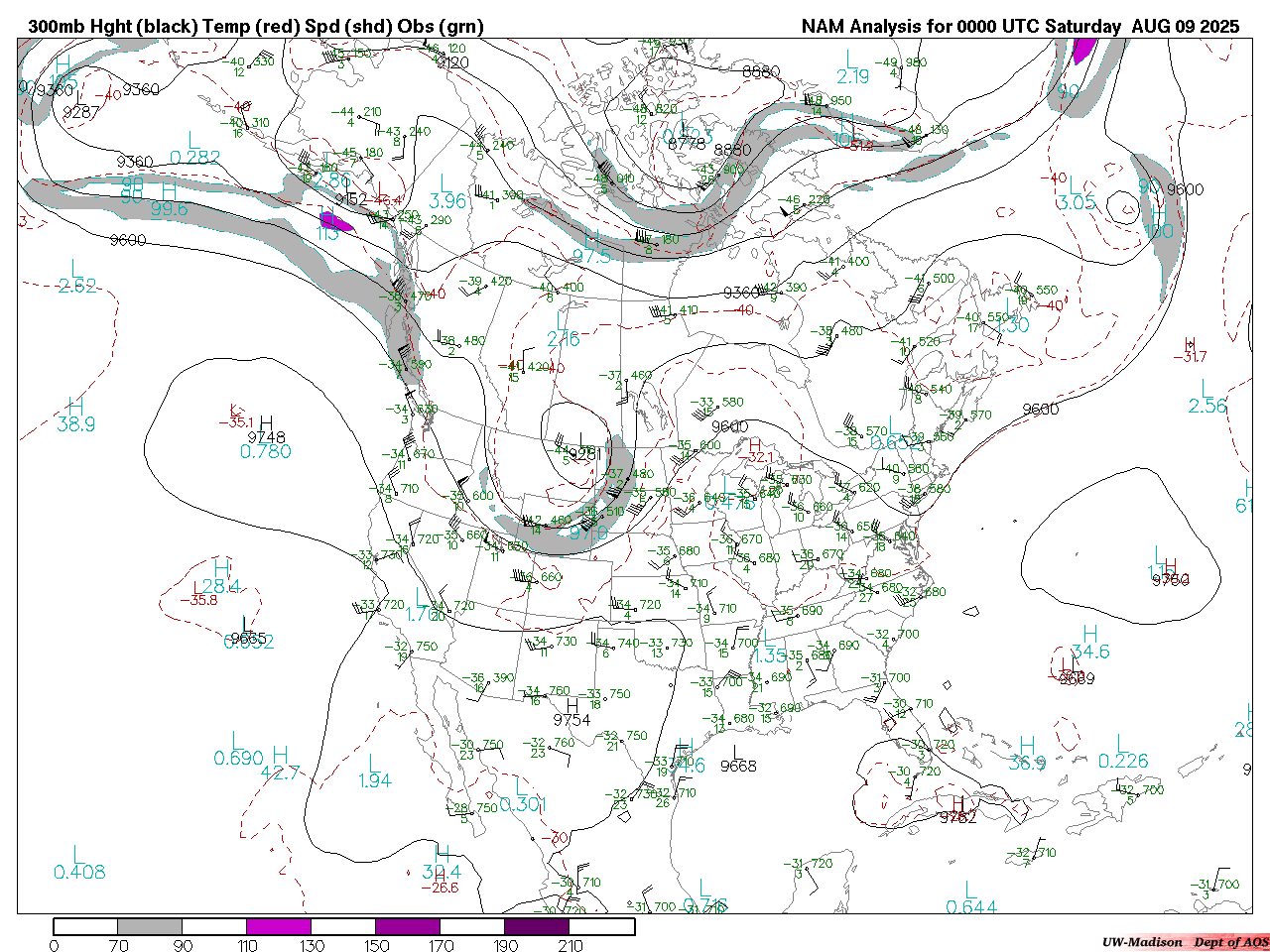This screenshot has width=1270, height=952.
Task: Click the 300mb Hght map title text
Action: (x=255, y=27)
